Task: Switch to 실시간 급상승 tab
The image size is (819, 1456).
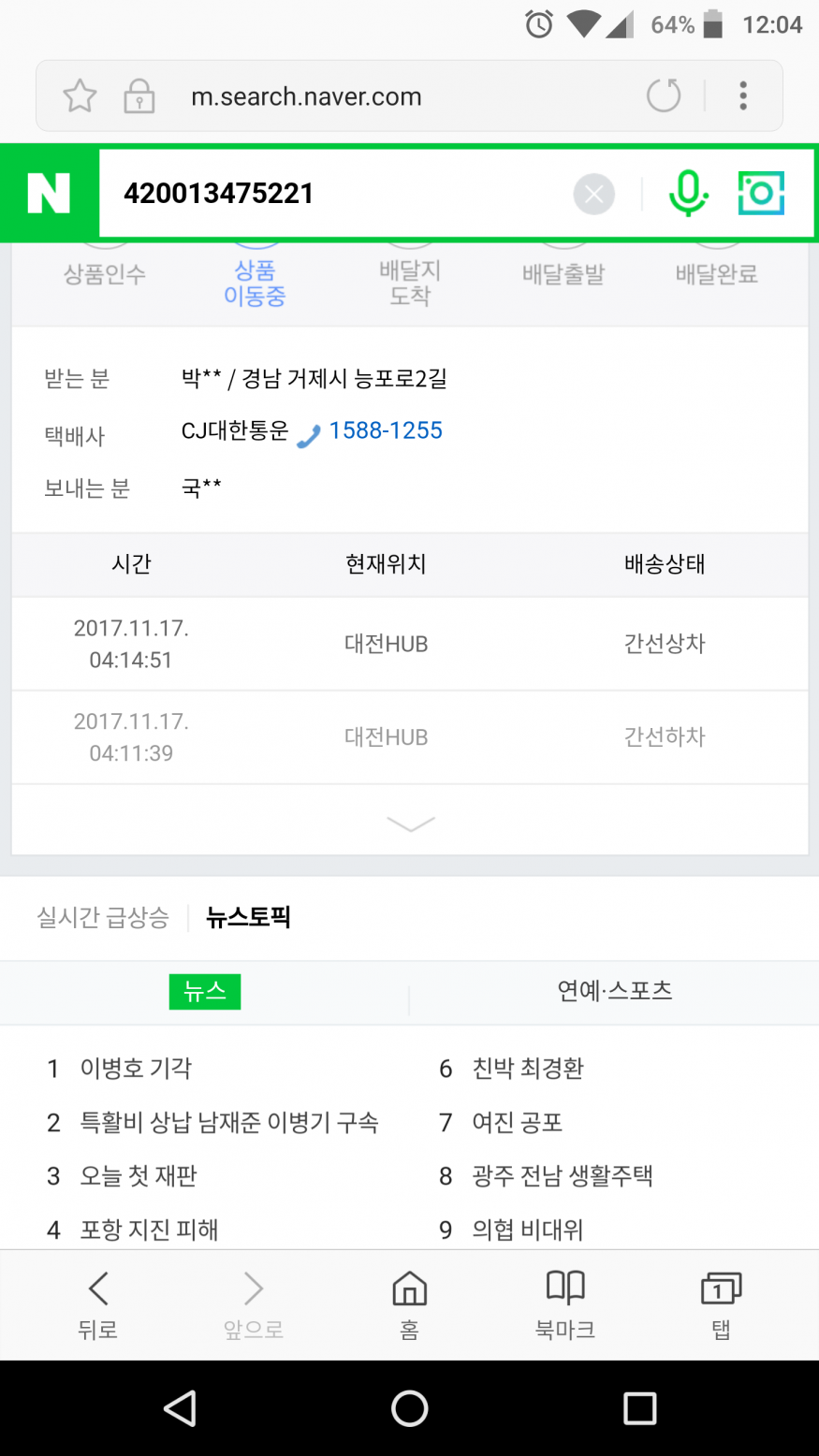Action: 103,917
